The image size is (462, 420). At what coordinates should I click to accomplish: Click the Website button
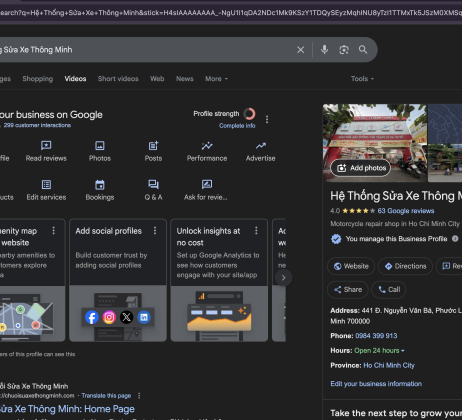351,266
